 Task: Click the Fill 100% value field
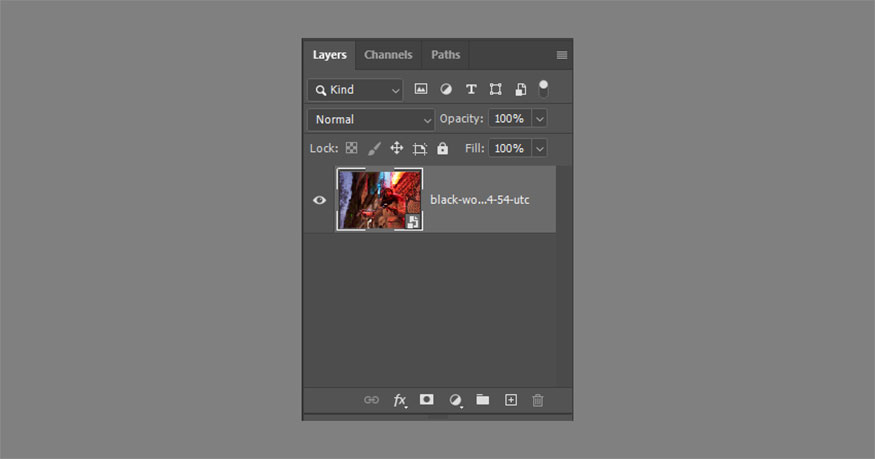(509, 148)
